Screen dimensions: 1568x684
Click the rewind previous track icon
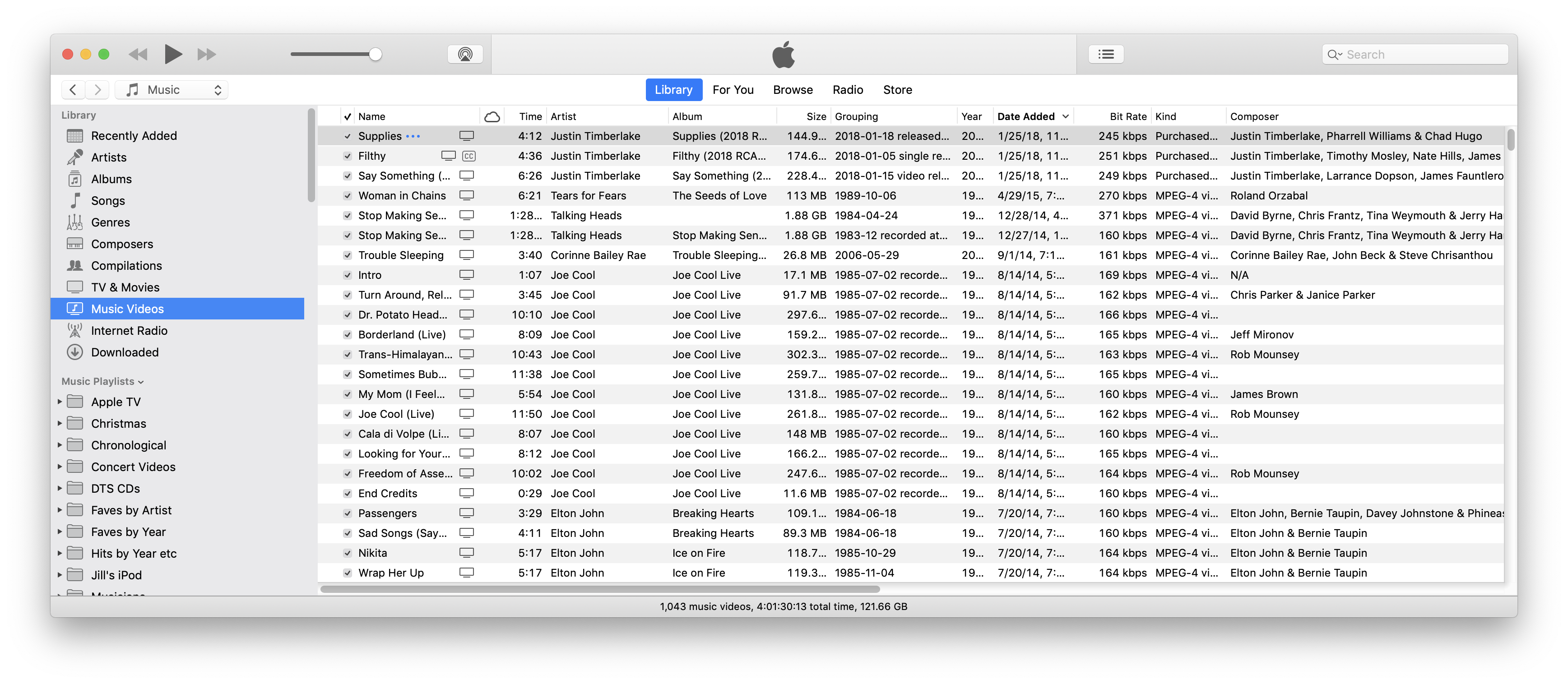point(138,55)
